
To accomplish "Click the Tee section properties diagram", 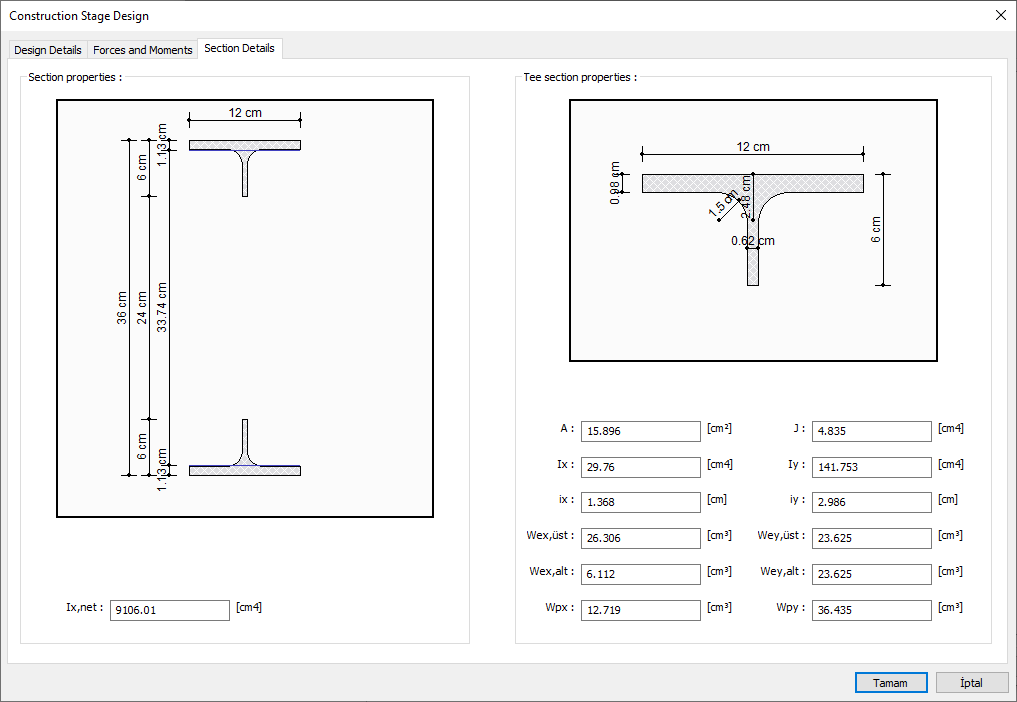I will tap(753, 230).
